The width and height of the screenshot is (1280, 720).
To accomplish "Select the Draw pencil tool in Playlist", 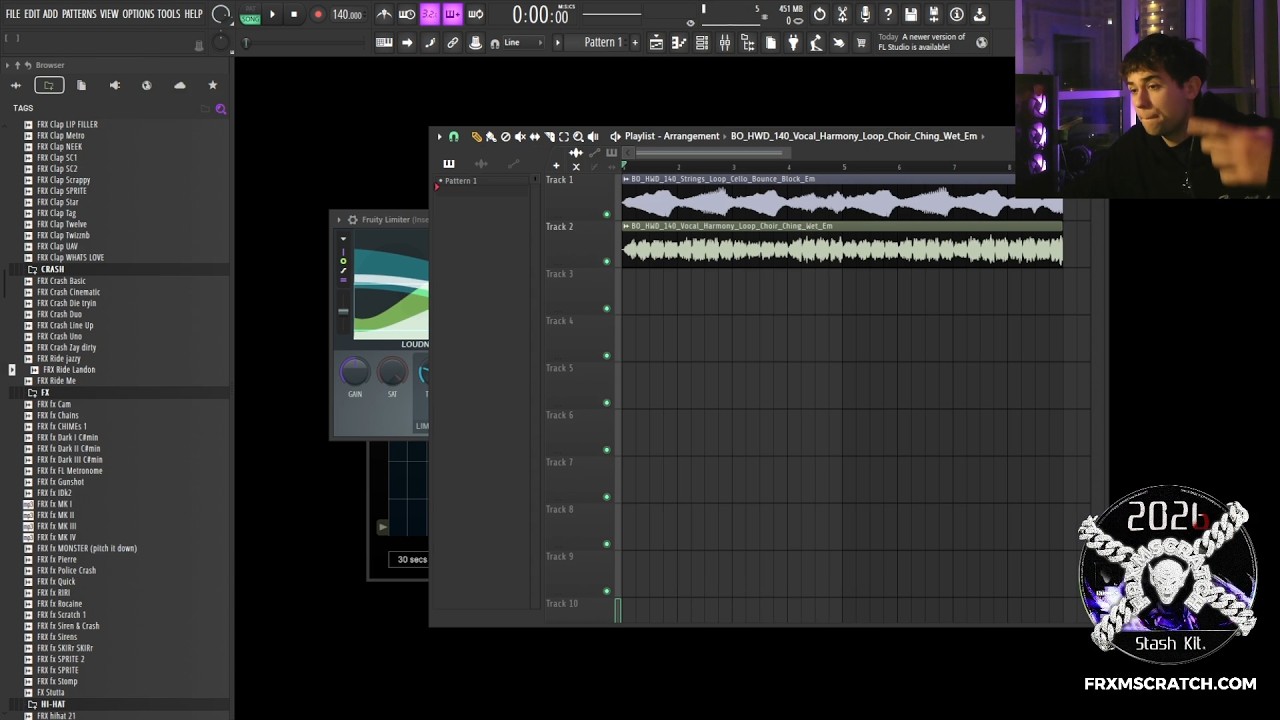I will pyautogui.click(x=476, y=136).
